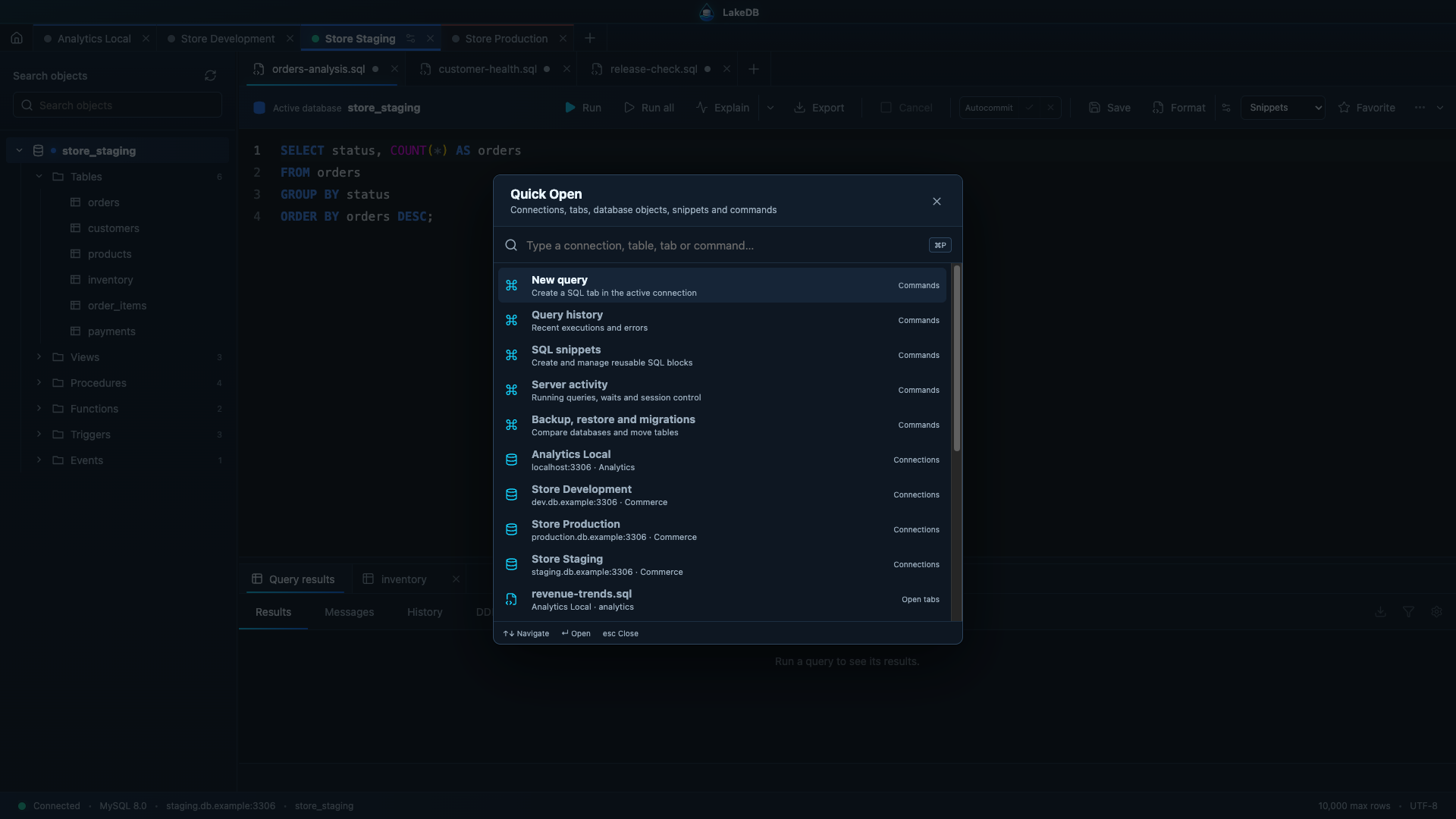Screen dimensions: 1456x819
Task: Expand the Events folder
Action: (39, 460)
